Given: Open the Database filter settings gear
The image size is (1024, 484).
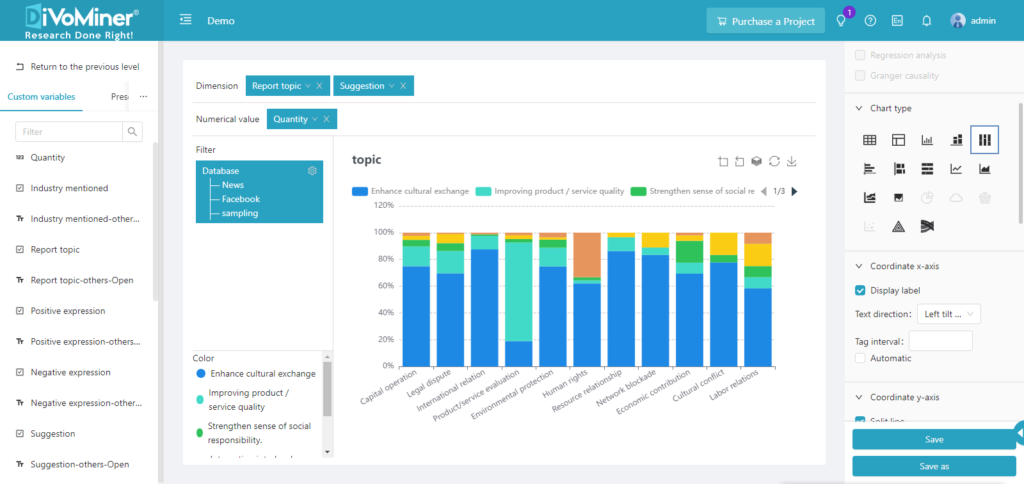Looking at the screenshot, I should tap(312, 170).
